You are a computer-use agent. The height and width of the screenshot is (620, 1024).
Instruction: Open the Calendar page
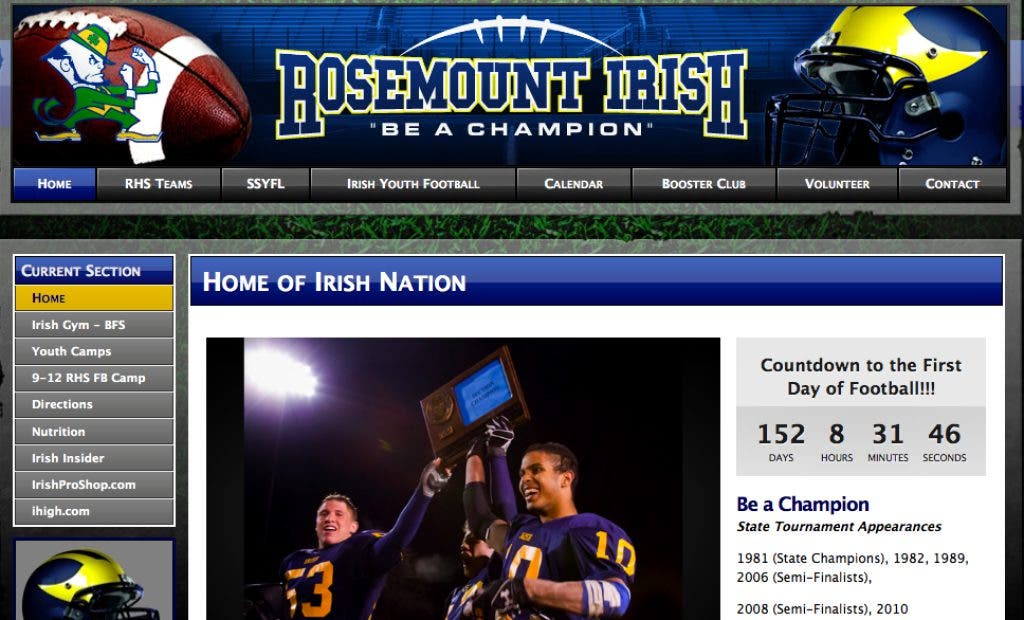click(x=573, y=184)
